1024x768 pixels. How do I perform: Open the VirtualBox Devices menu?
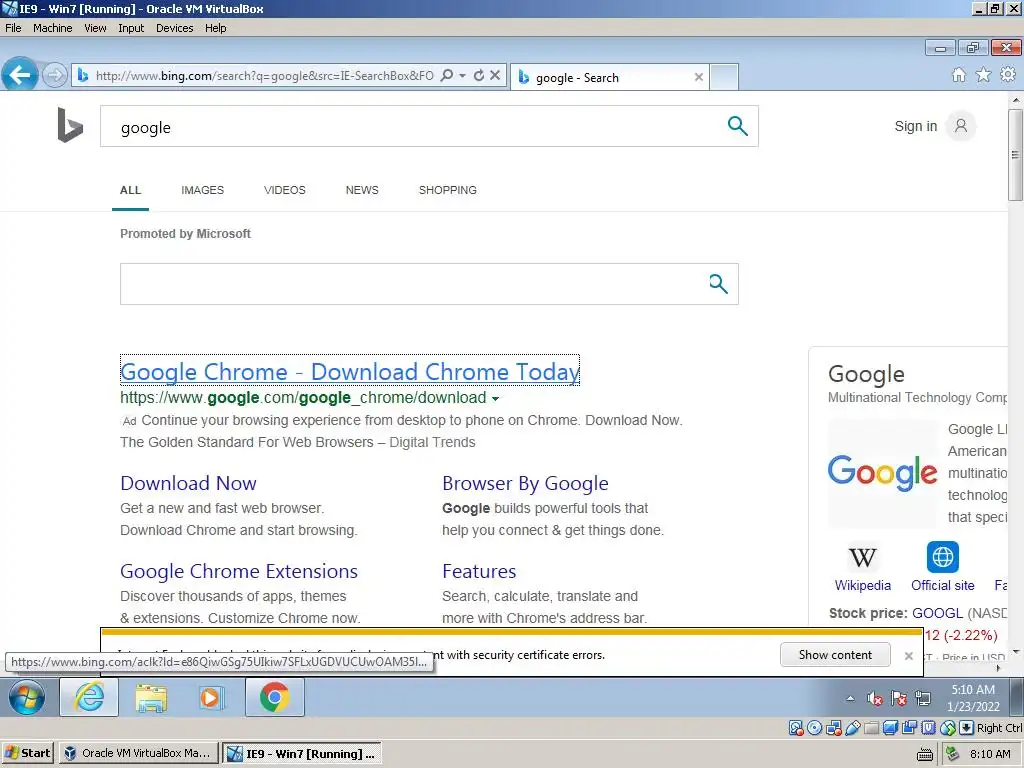(174, 28)
